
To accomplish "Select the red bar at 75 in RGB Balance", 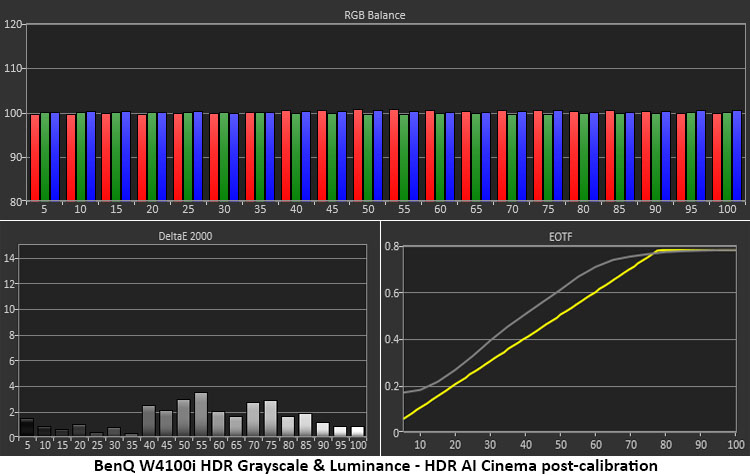I will coord(538,156).
